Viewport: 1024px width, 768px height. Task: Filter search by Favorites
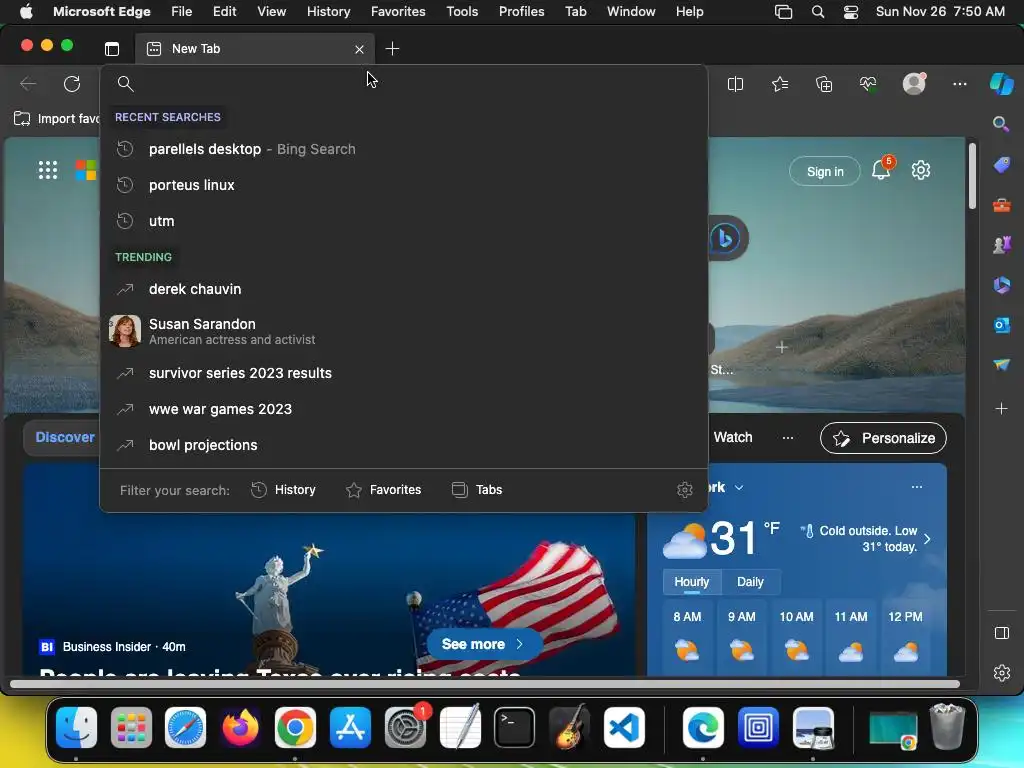383,490
